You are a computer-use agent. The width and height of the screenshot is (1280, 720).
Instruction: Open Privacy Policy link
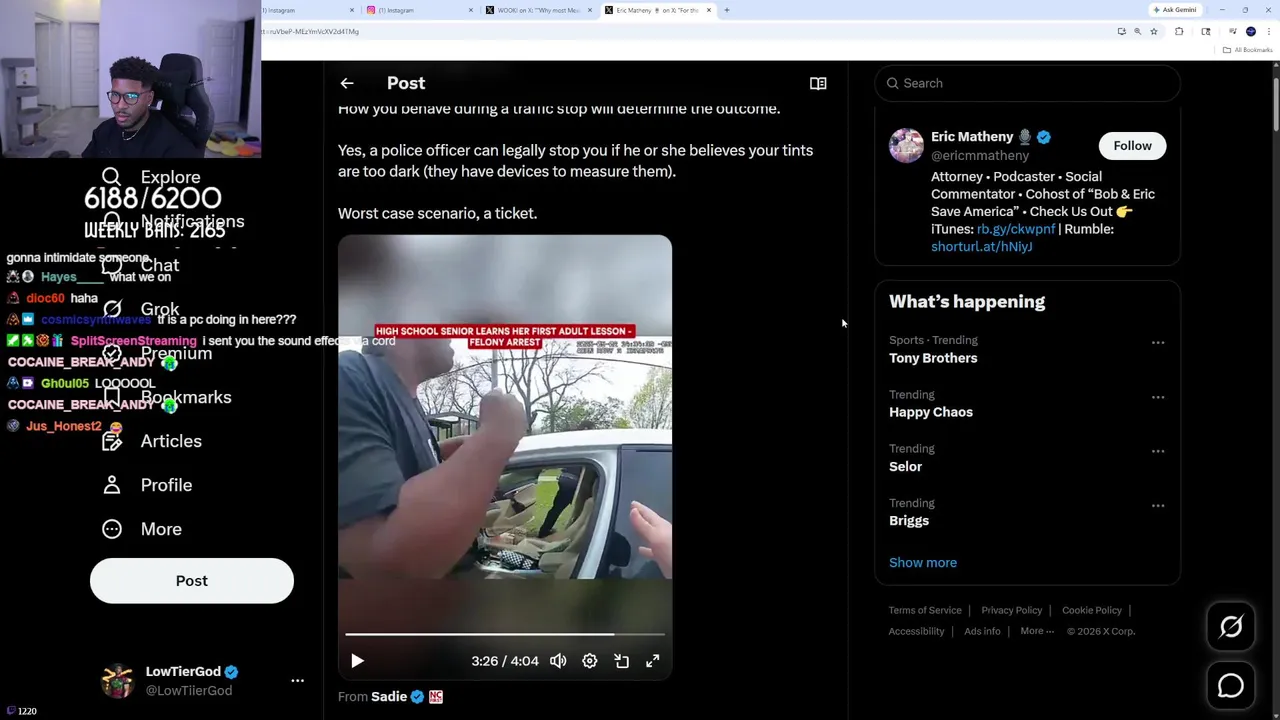1012,610
